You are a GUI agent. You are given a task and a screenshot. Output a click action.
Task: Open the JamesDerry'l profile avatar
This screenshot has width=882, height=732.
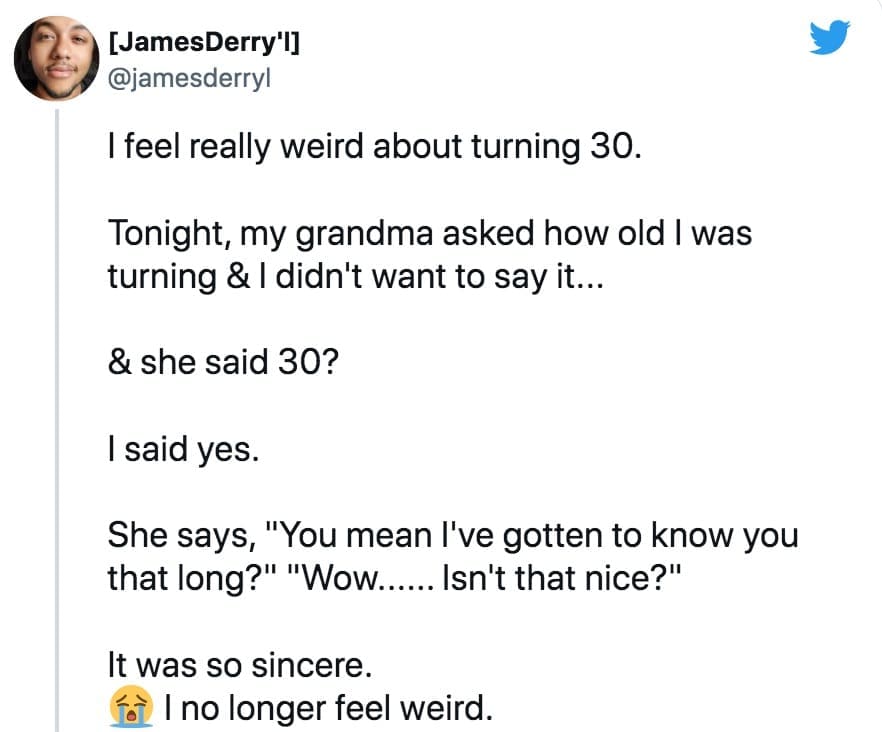pyautogui.click(x=56, y=58)
